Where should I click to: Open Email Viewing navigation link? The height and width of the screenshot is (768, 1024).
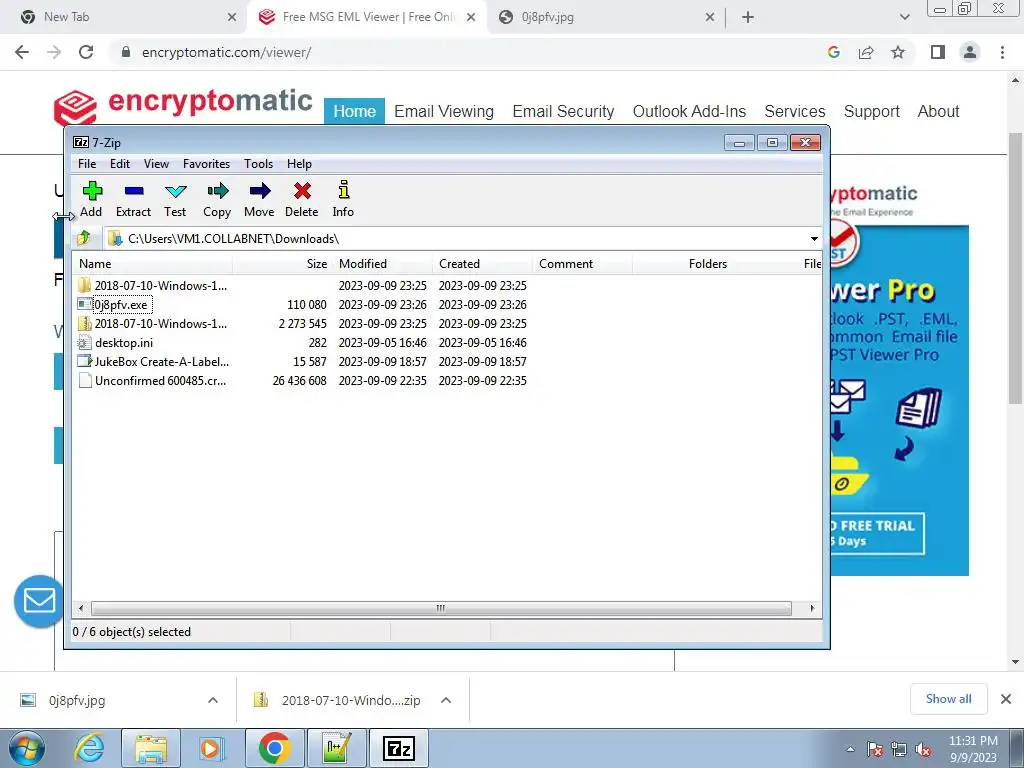(444, 112)
